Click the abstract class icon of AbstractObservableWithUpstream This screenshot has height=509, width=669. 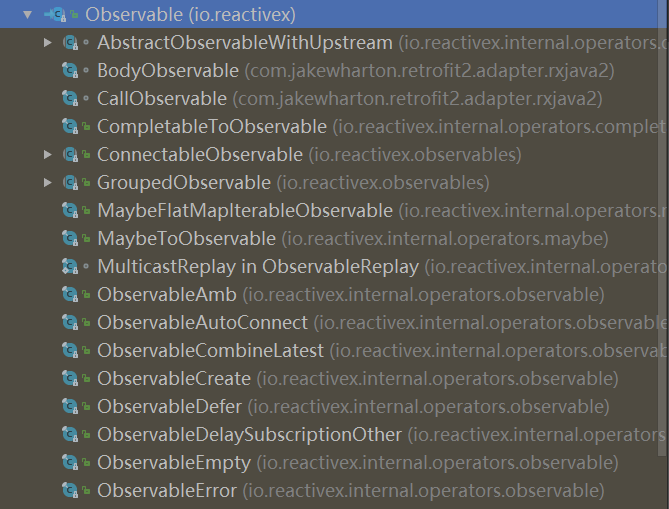point(70,43)
